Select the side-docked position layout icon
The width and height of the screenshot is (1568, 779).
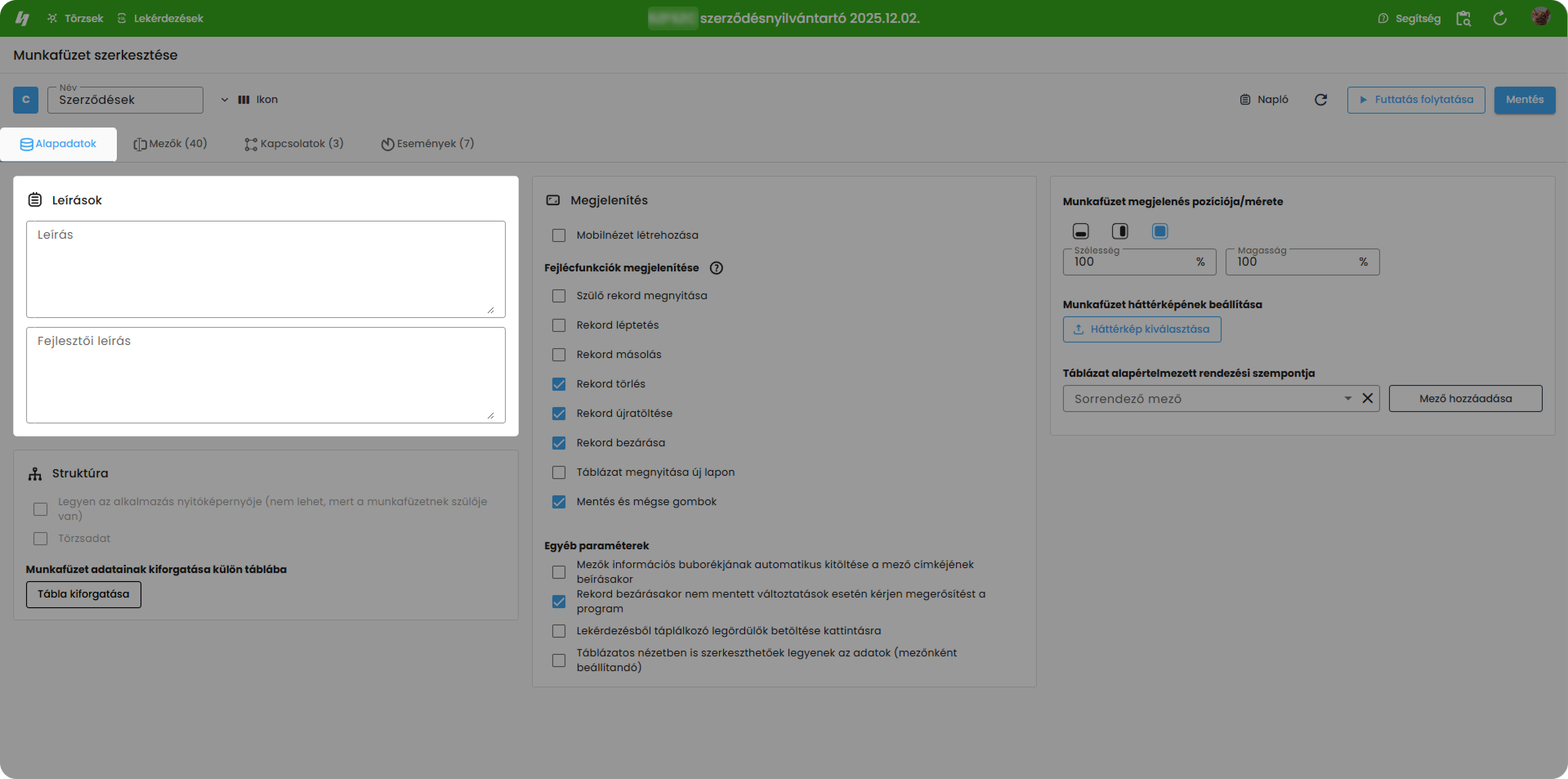point(1119,231)
